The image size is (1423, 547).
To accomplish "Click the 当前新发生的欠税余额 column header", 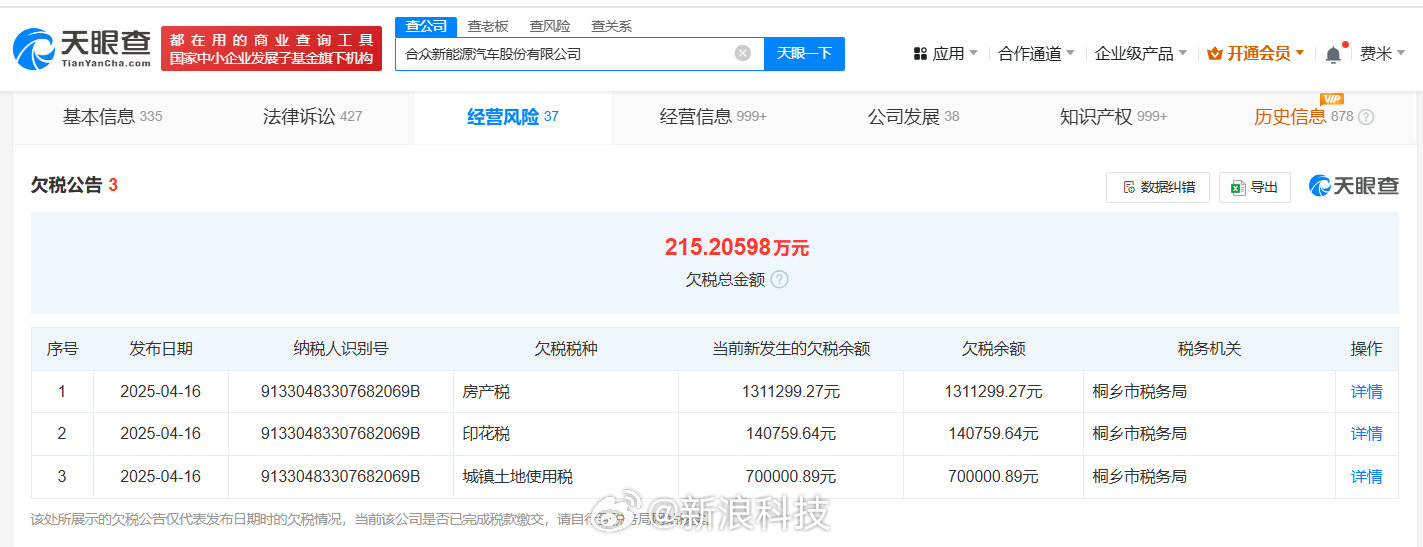I will coord(790,349).
